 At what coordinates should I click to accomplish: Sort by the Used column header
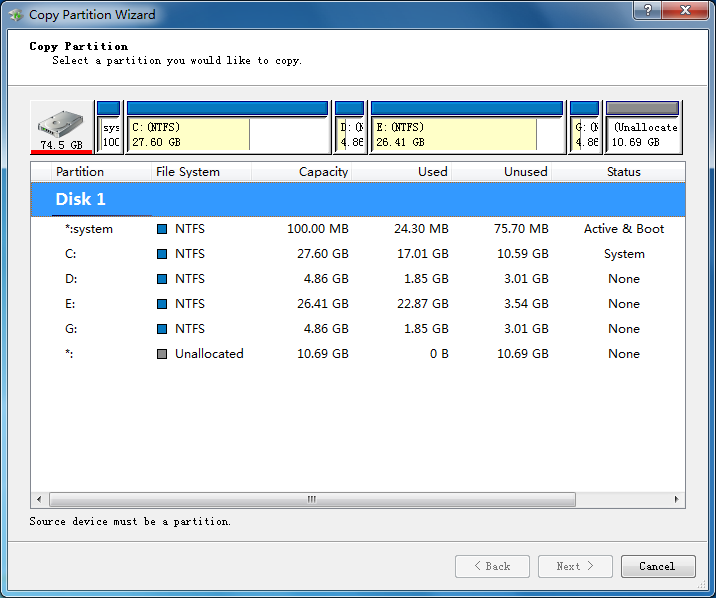point(402,172)
